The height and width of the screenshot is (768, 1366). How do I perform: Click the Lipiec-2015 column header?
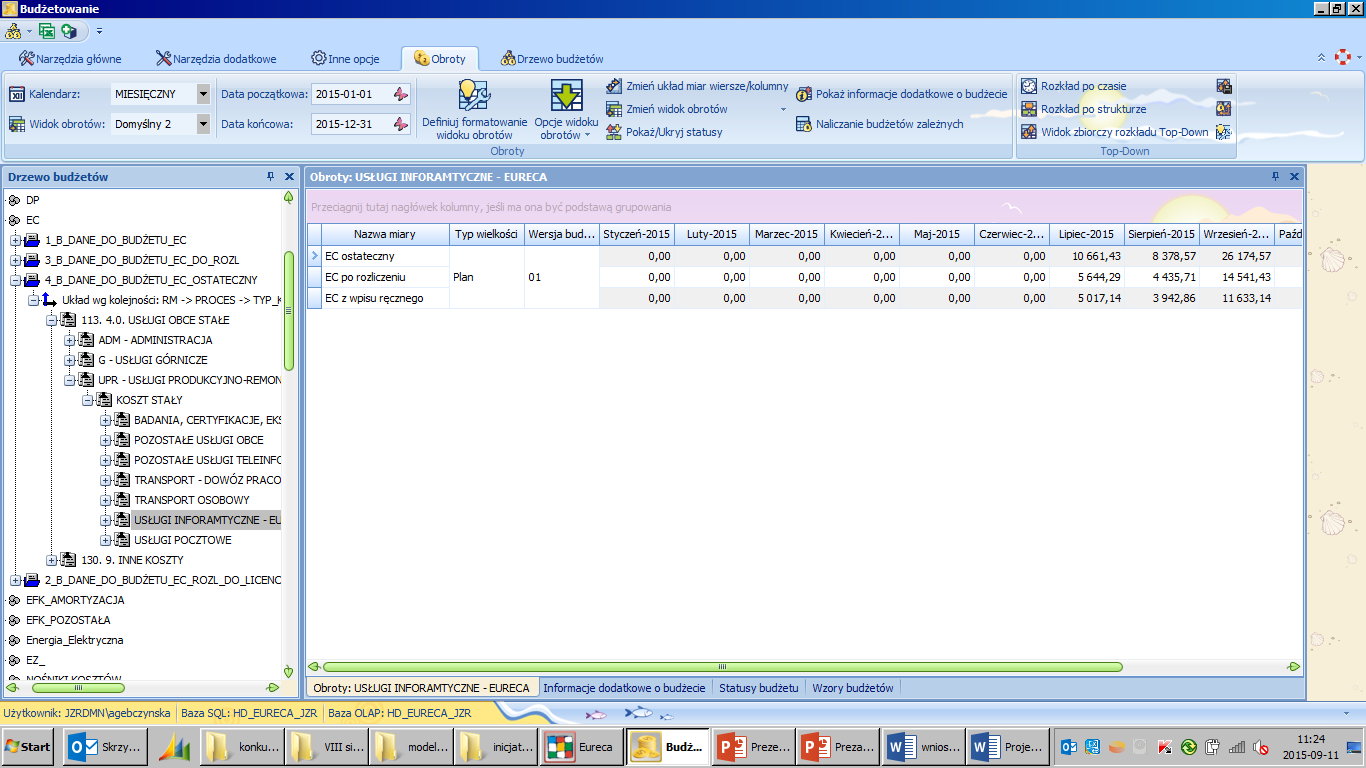click(1086, 234)
